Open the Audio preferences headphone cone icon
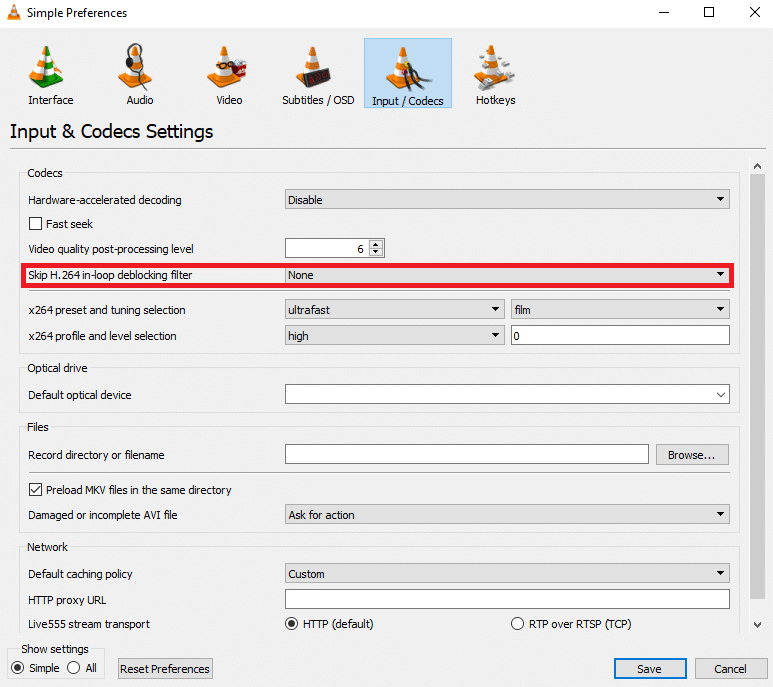 click(x=135, y=67)
